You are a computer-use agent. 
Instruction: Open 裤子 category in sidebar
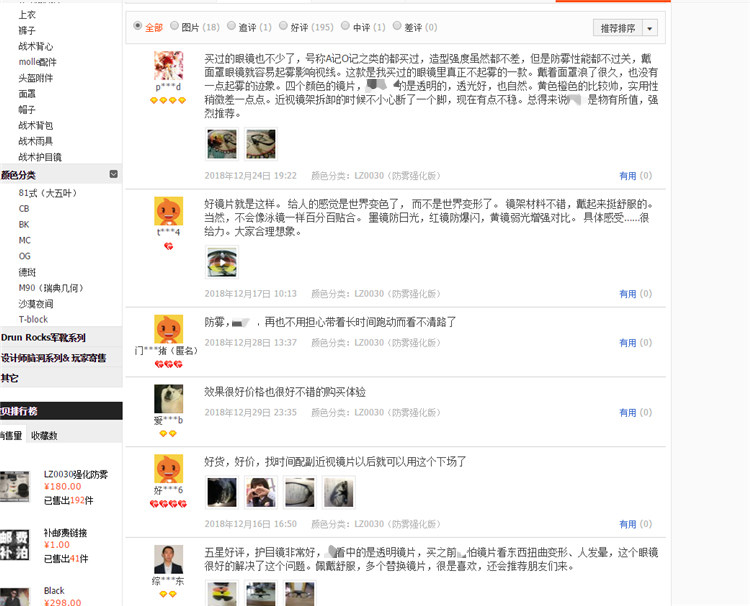coord(27,31)
